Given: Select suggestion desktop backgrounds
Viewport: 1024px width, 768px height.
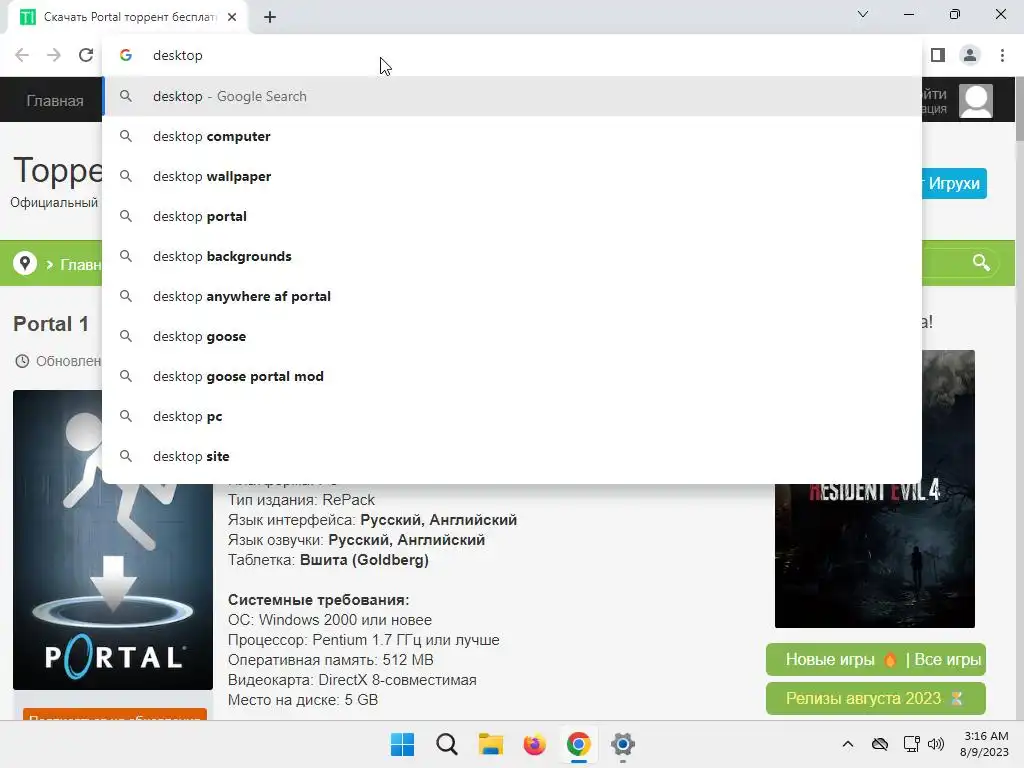Looking at the screenshot, I should point(512,256).
